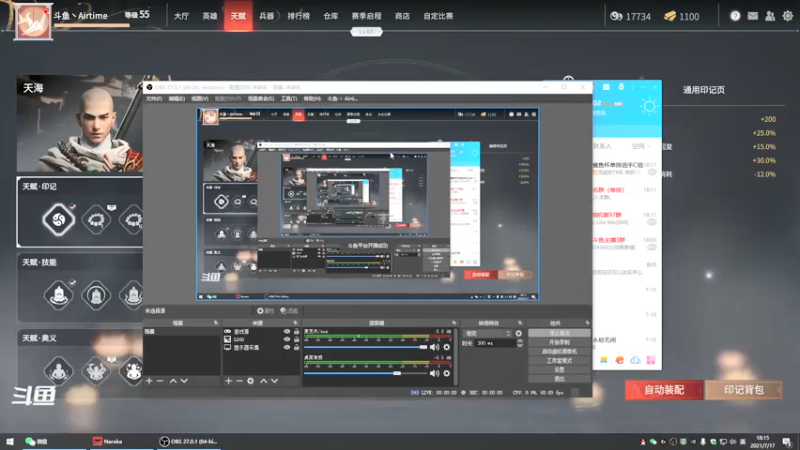The height and width of the screenshot is (450, 800).
Task: Click the game help question mark icon
Action: pos(735,16)
